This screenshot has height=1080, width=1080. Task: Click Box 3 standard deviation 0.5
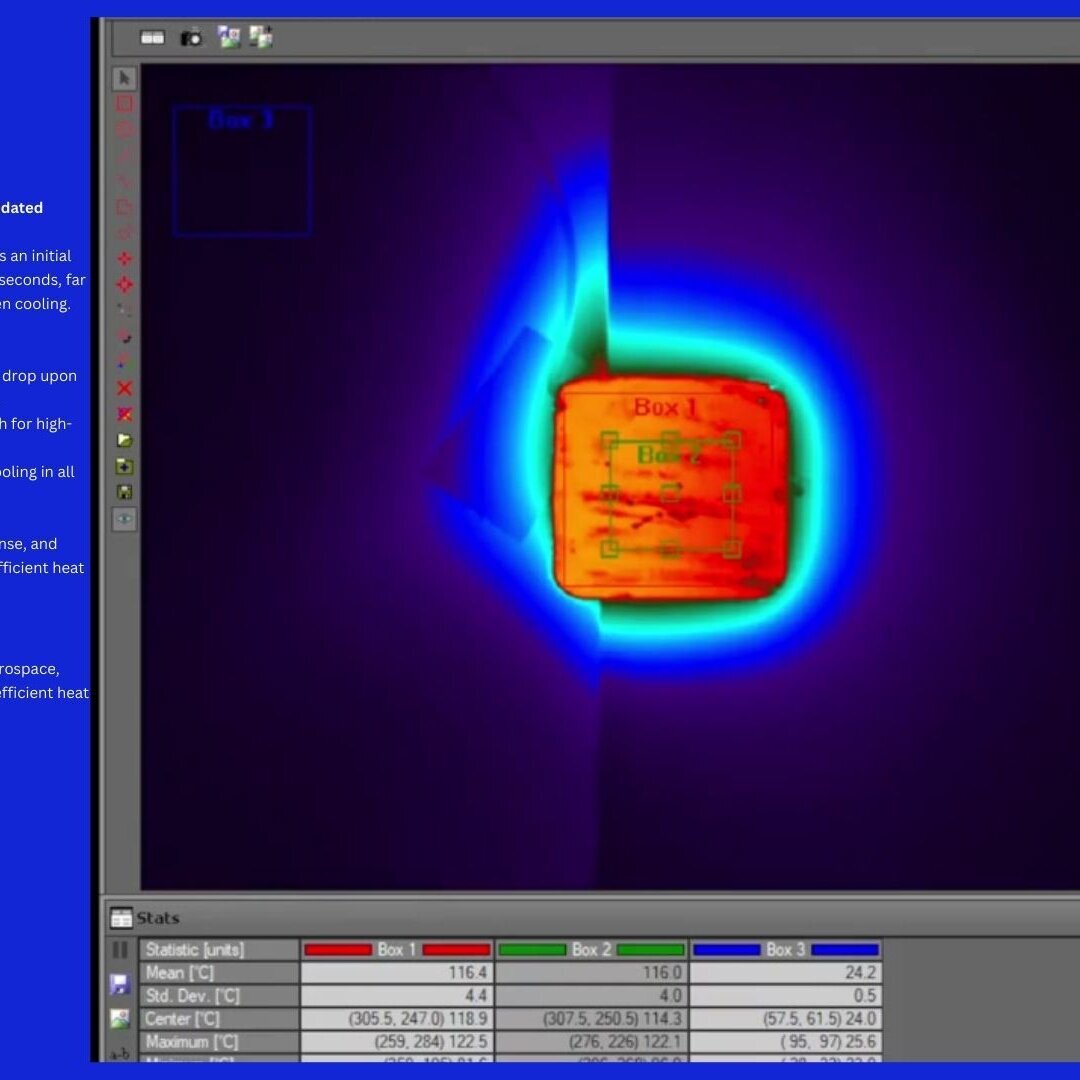pyautogui.click(x=786, y=995)
